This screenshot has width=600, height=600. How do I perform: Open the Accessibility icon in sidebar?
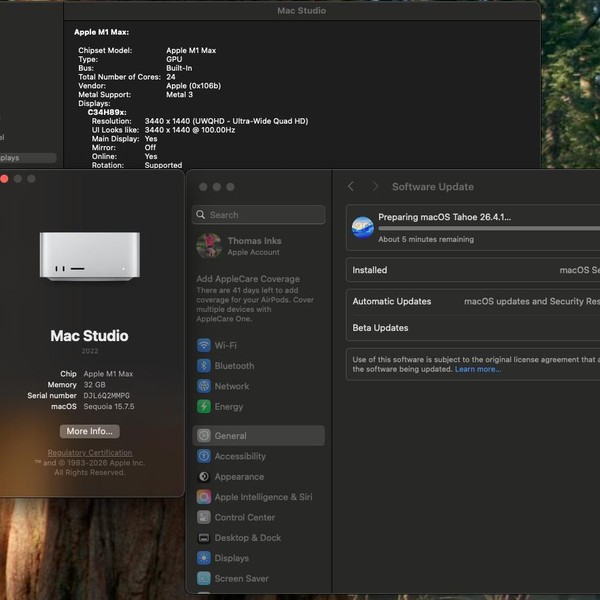point(204,456)
